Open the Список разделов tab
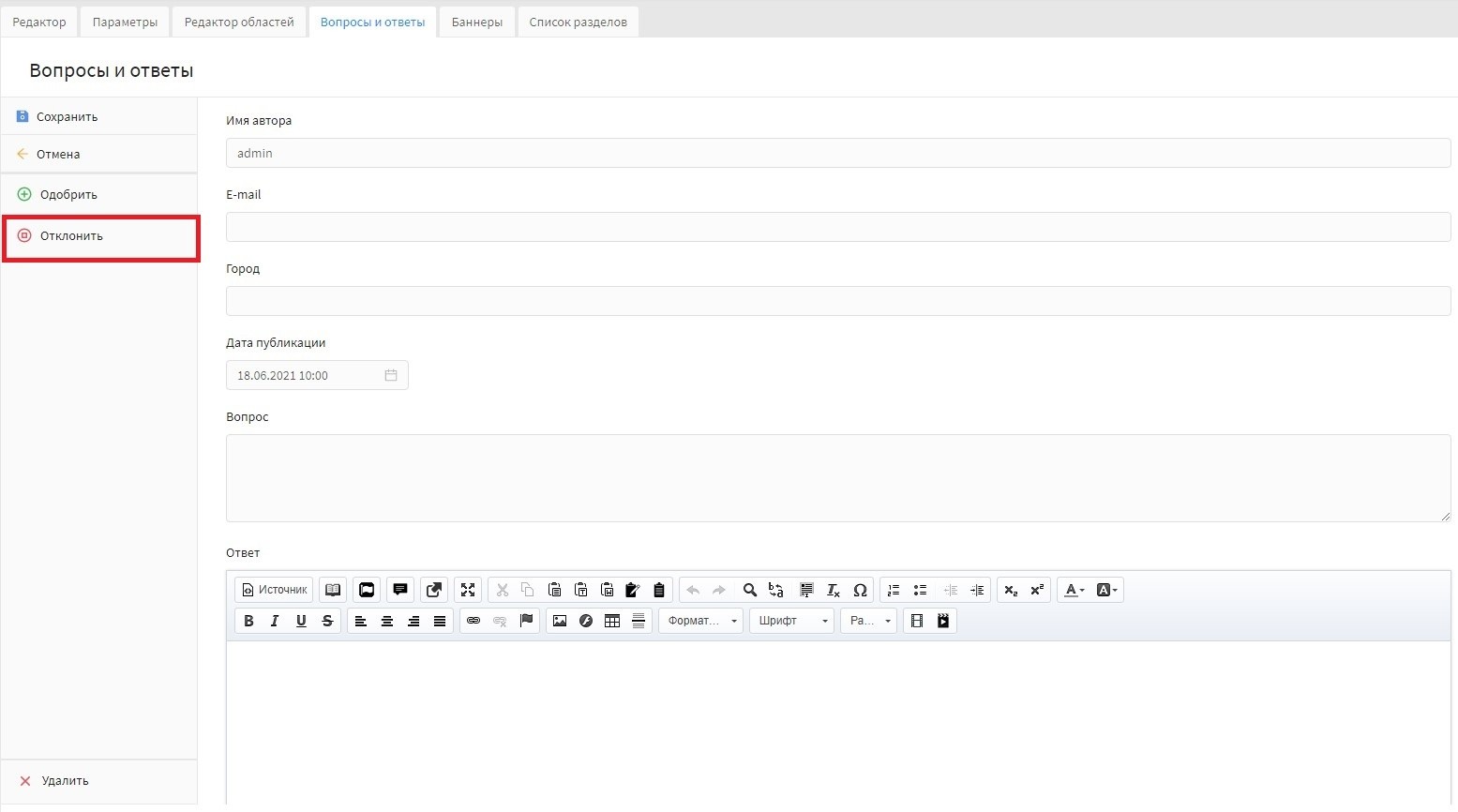 578,22
